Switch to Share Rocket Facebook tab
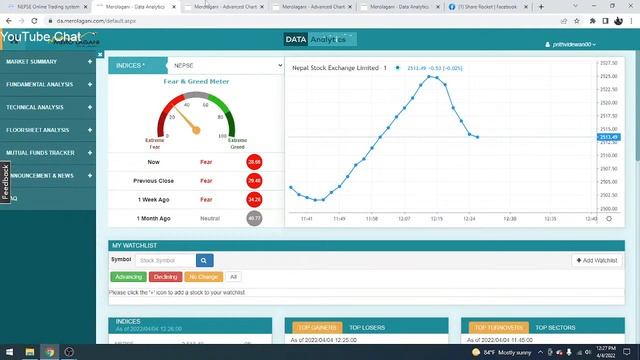640x360 pixels. 488,7
